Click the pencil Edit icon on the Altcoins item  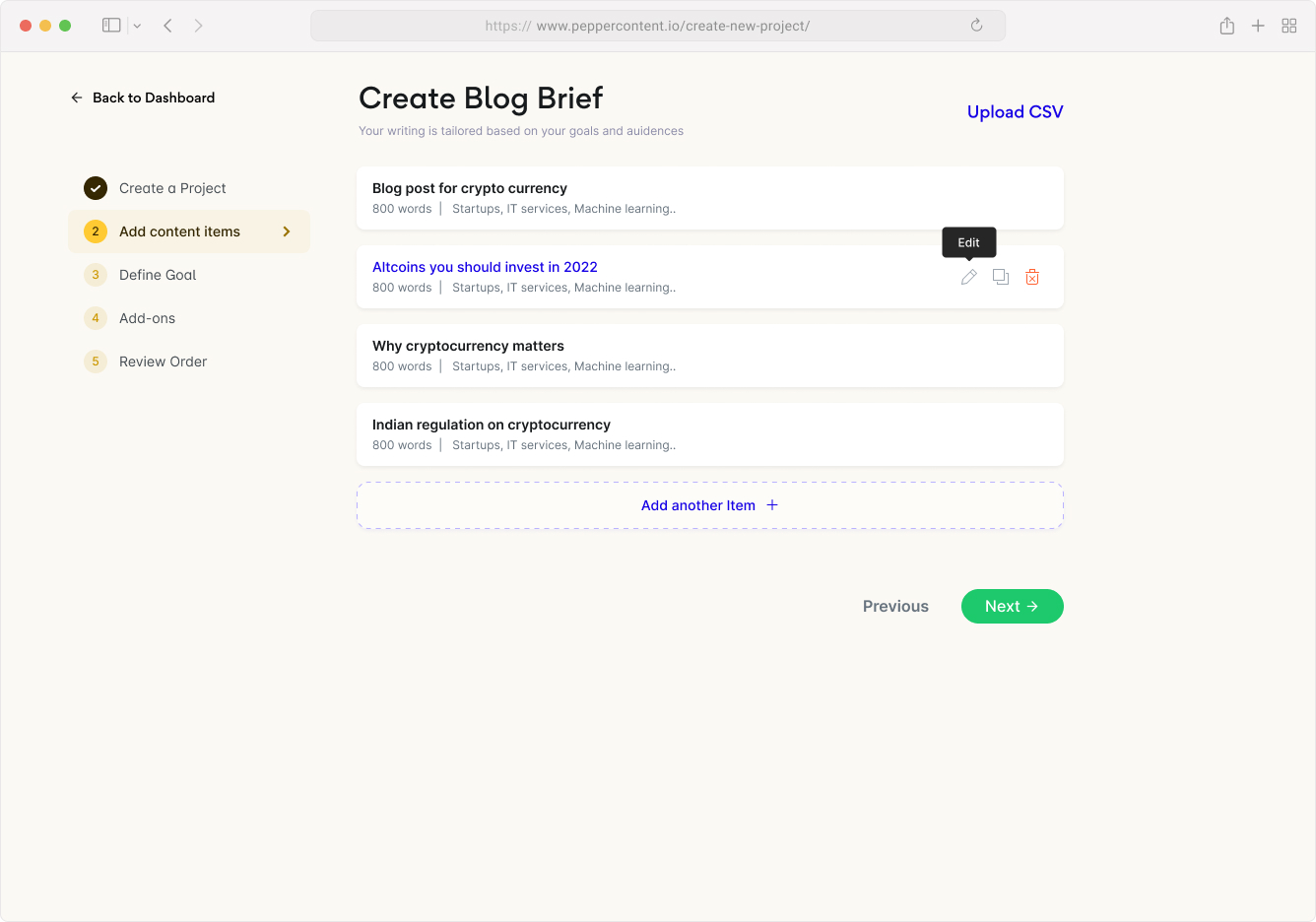click(969, 277)
